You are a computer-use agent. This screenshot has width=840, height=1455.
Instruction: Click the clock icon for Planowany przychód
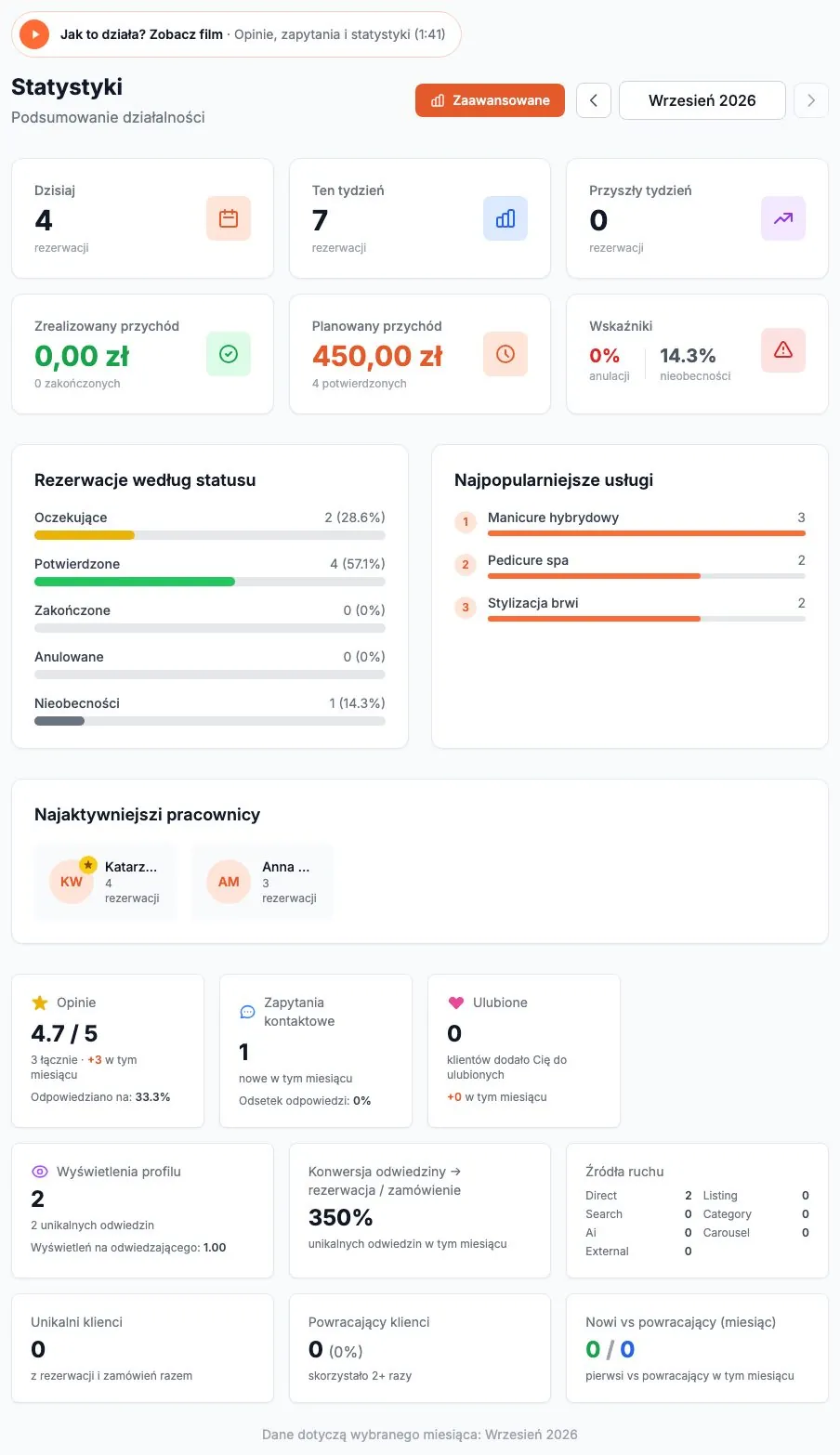coord(505,354)
